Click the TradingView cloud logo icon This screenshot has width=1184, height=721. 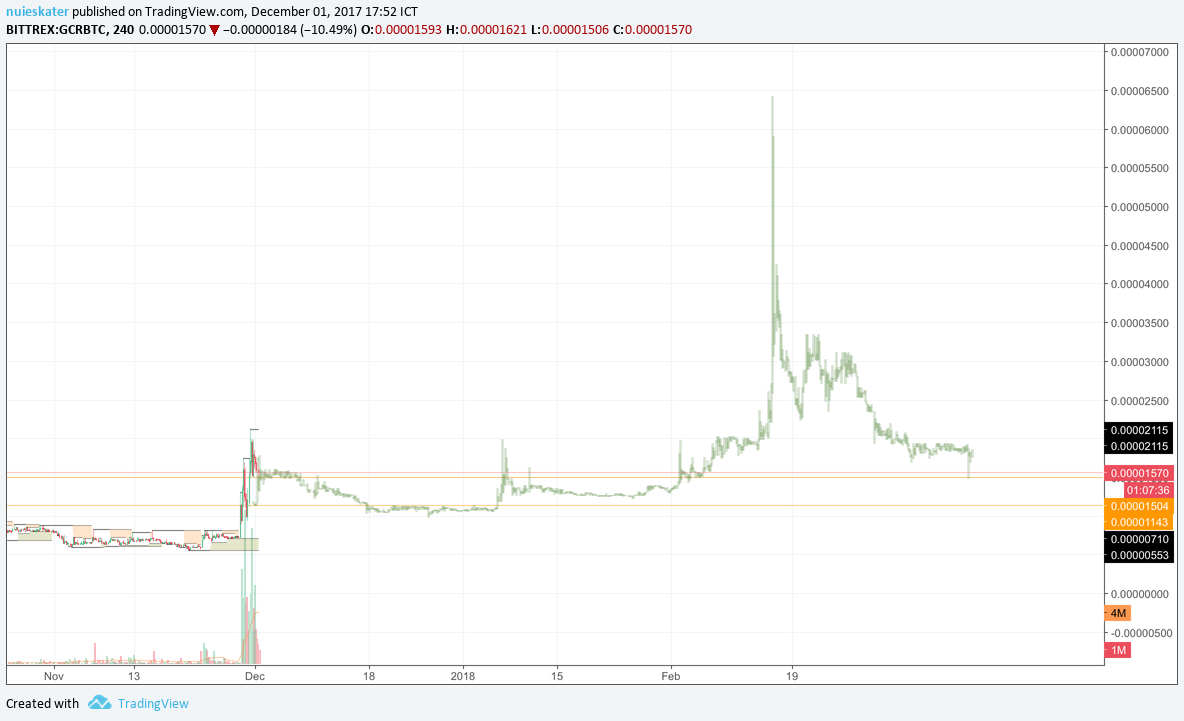pyautogui.click(x=99, y=703)
